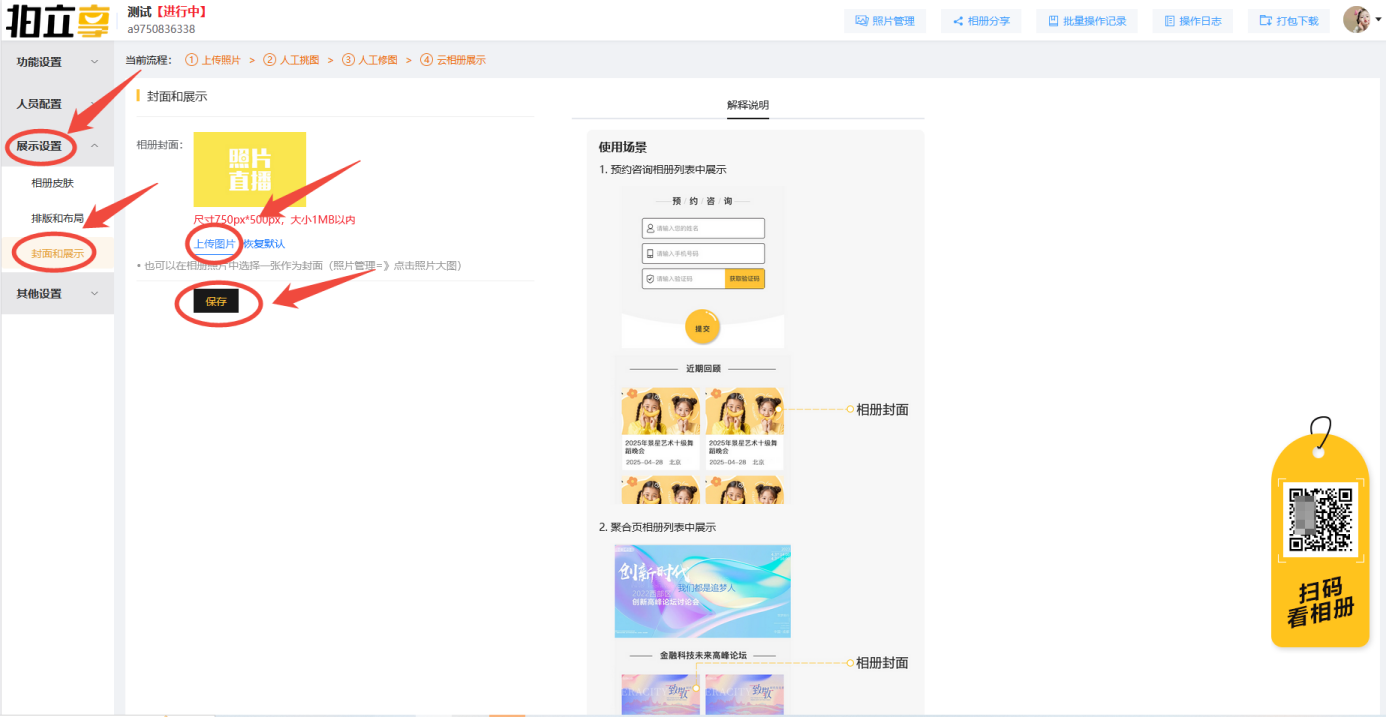Expand the 其他设置 sidebar section
The image size is (1386, 717).
coord(57,294)
